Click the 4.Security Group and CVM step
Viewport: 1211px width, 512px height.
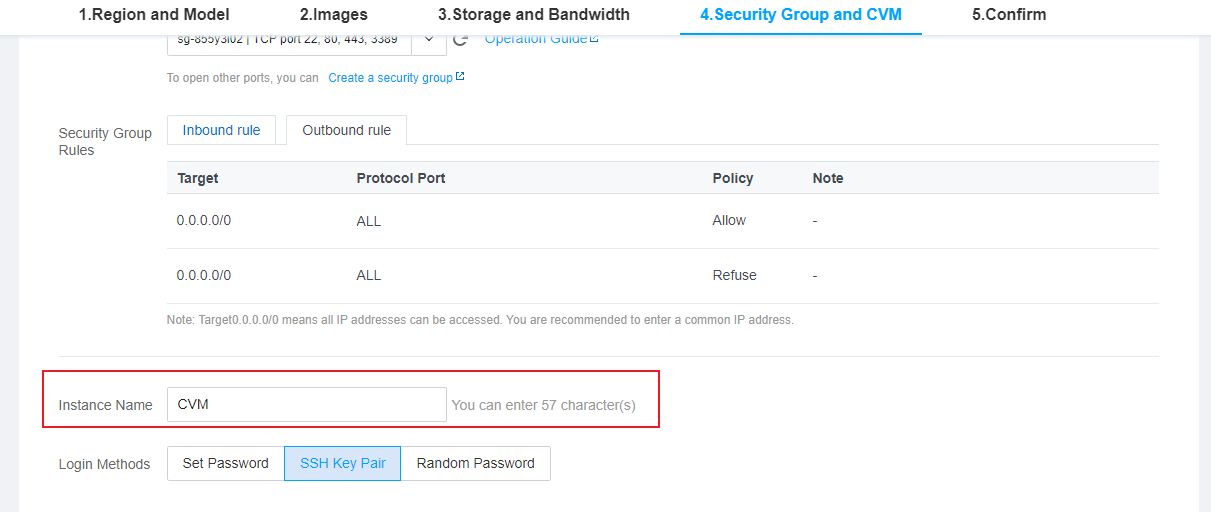click(x=801, y=15)
